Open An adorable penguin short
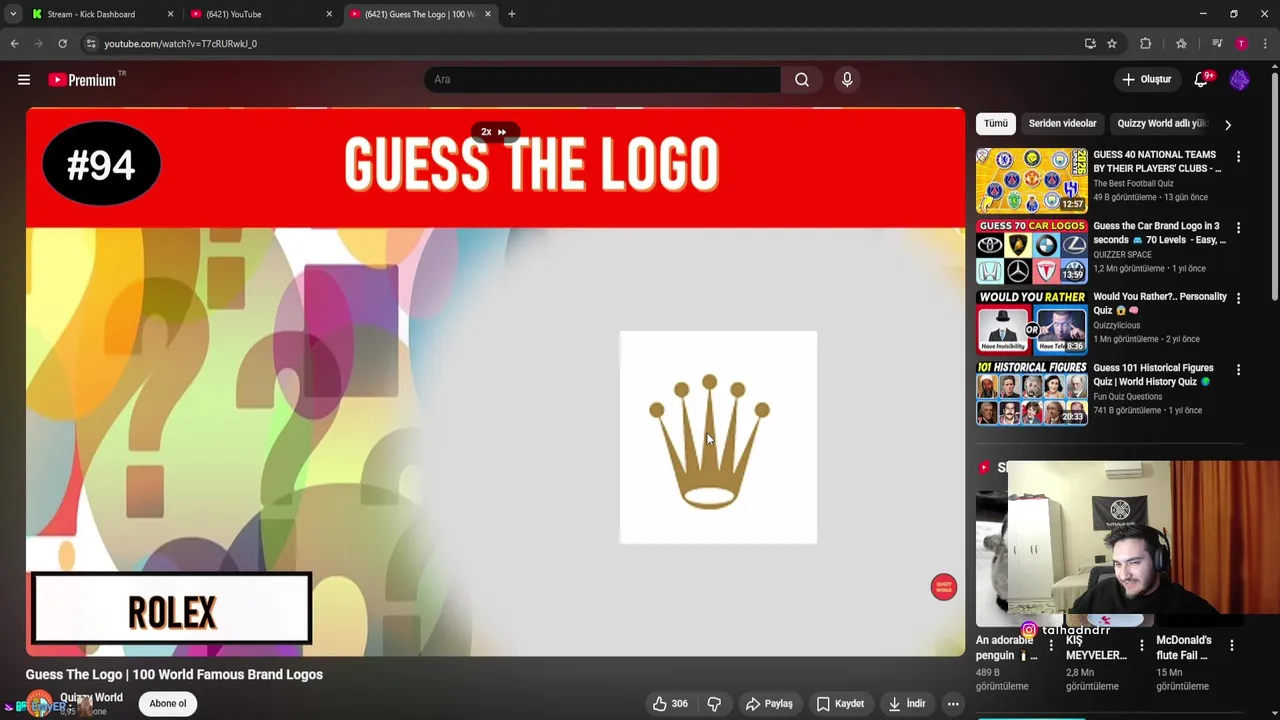This screenshot has width=1280, height=720. point(1006,647)
